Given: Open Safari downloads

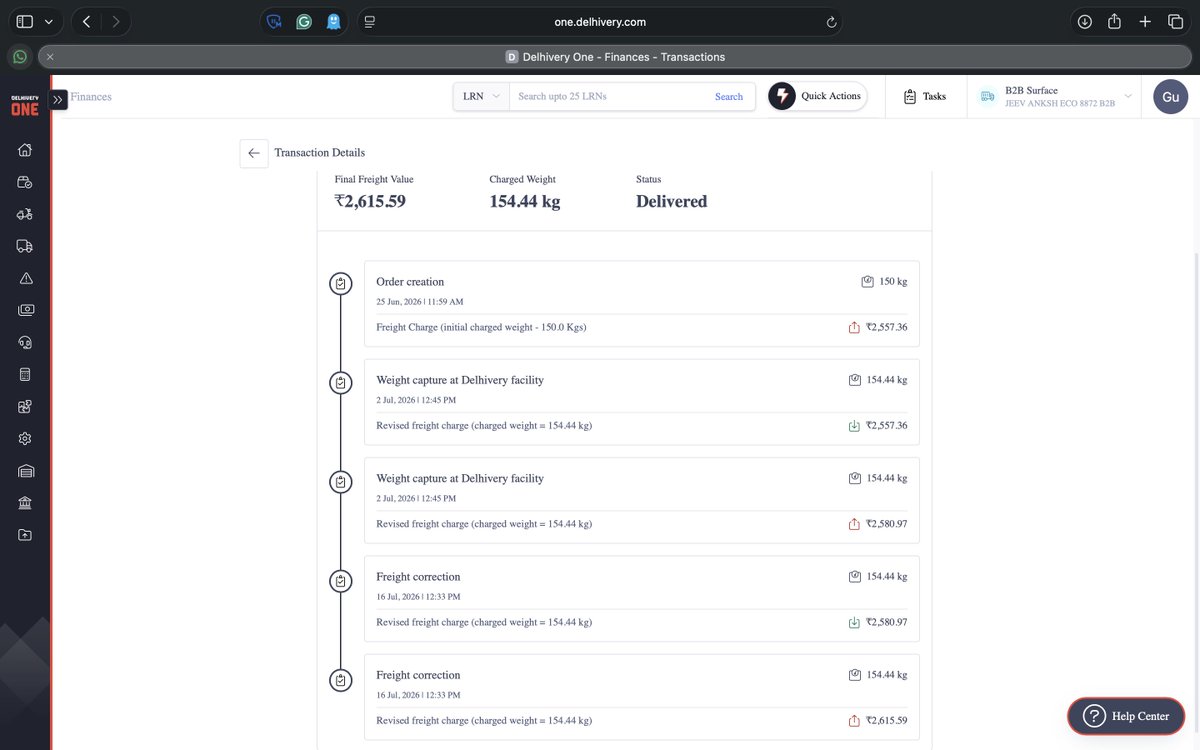Looking at the screenshot, I should click(1084, 21).
